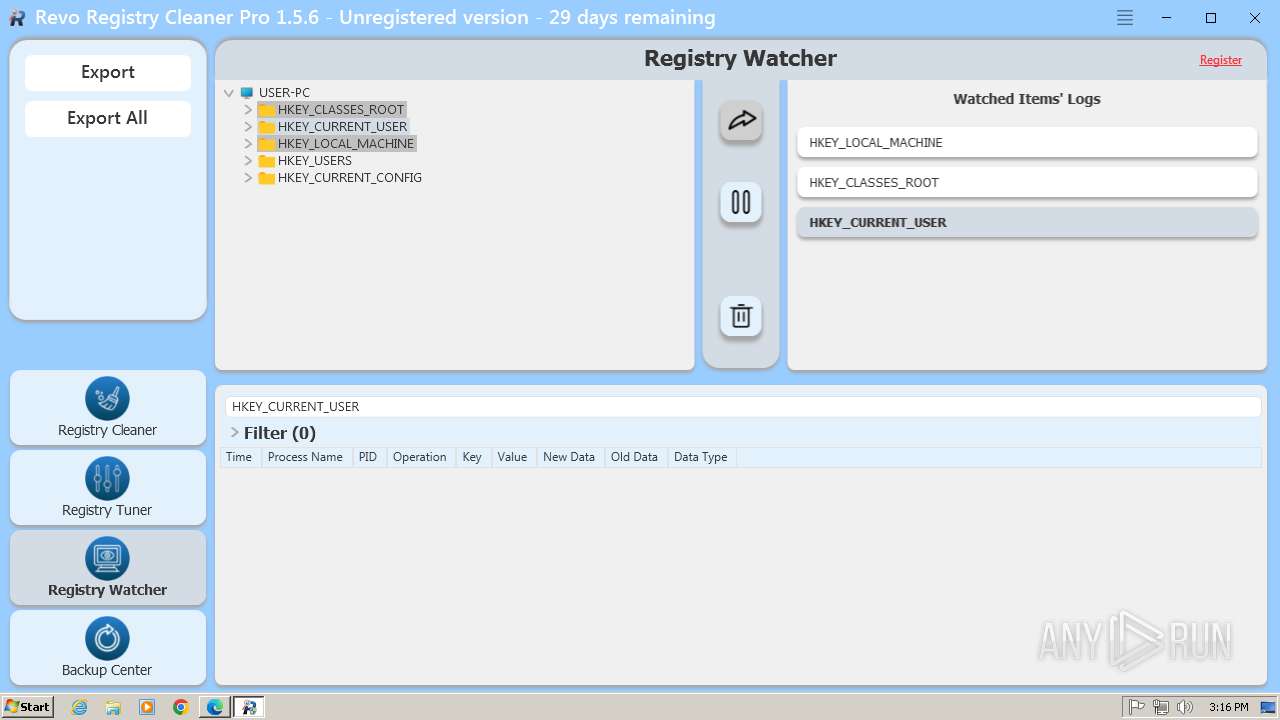Pause registry watching
Viewport: 1280px width, 720px height.
pyautogui.click(x=741, y=202)
